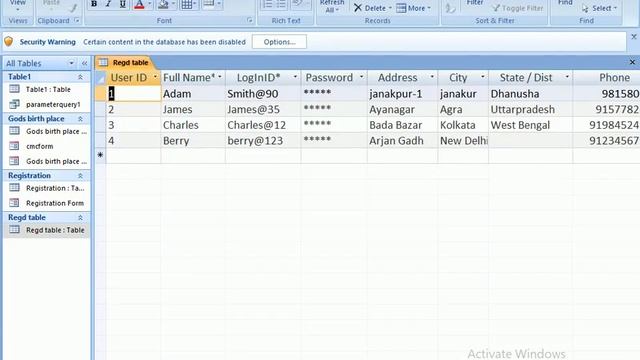Open the Select dropdown in Find group

tap(600, 8)
